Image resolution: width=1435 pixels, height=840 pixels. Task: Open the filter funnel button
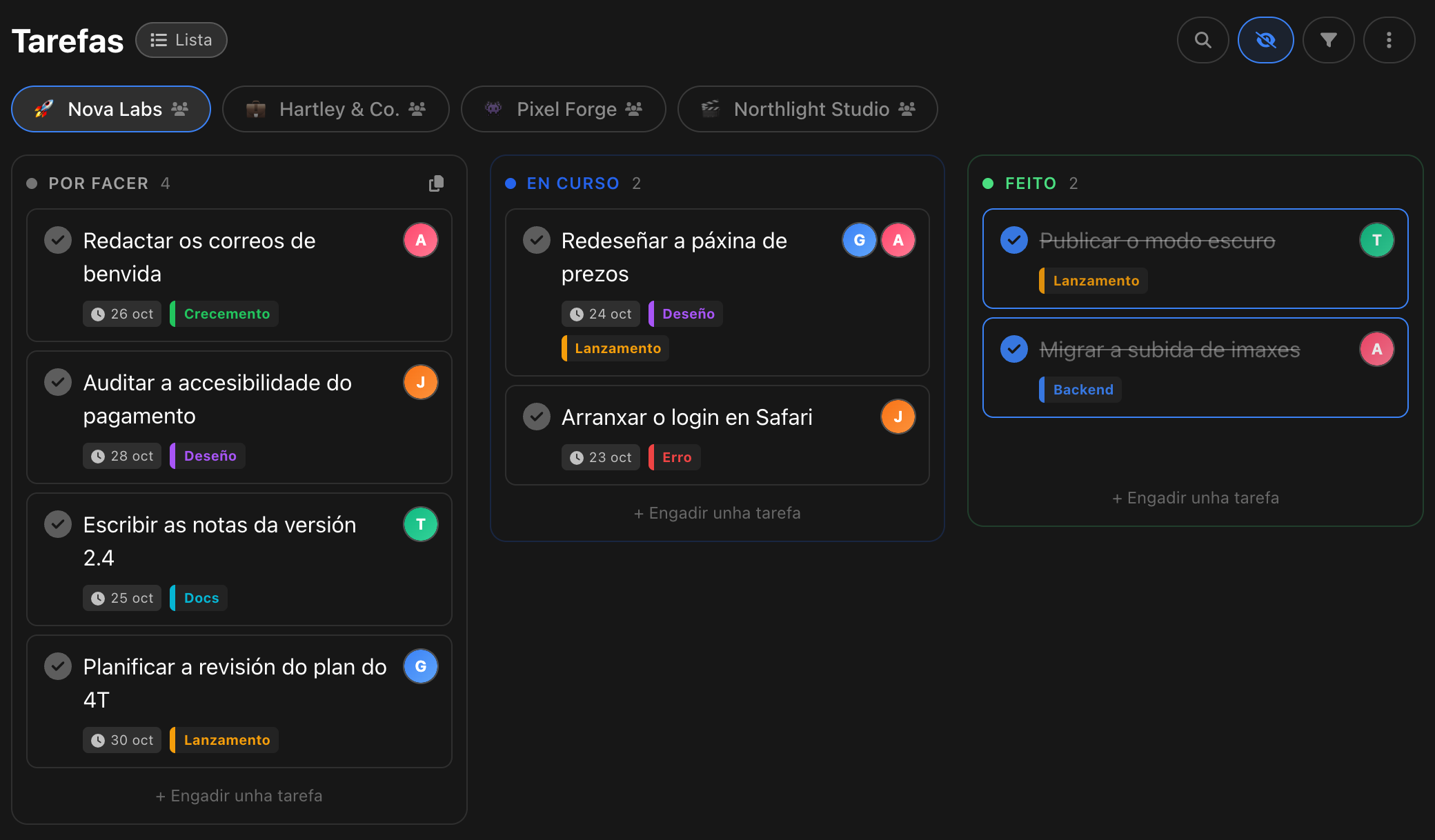tap(1328, 40)
